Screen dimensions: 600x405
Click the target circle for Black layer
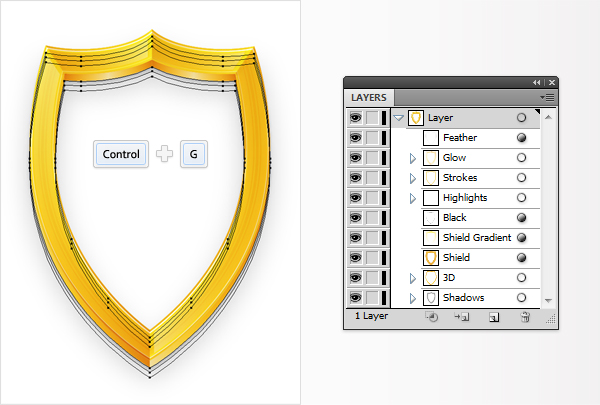521,217
